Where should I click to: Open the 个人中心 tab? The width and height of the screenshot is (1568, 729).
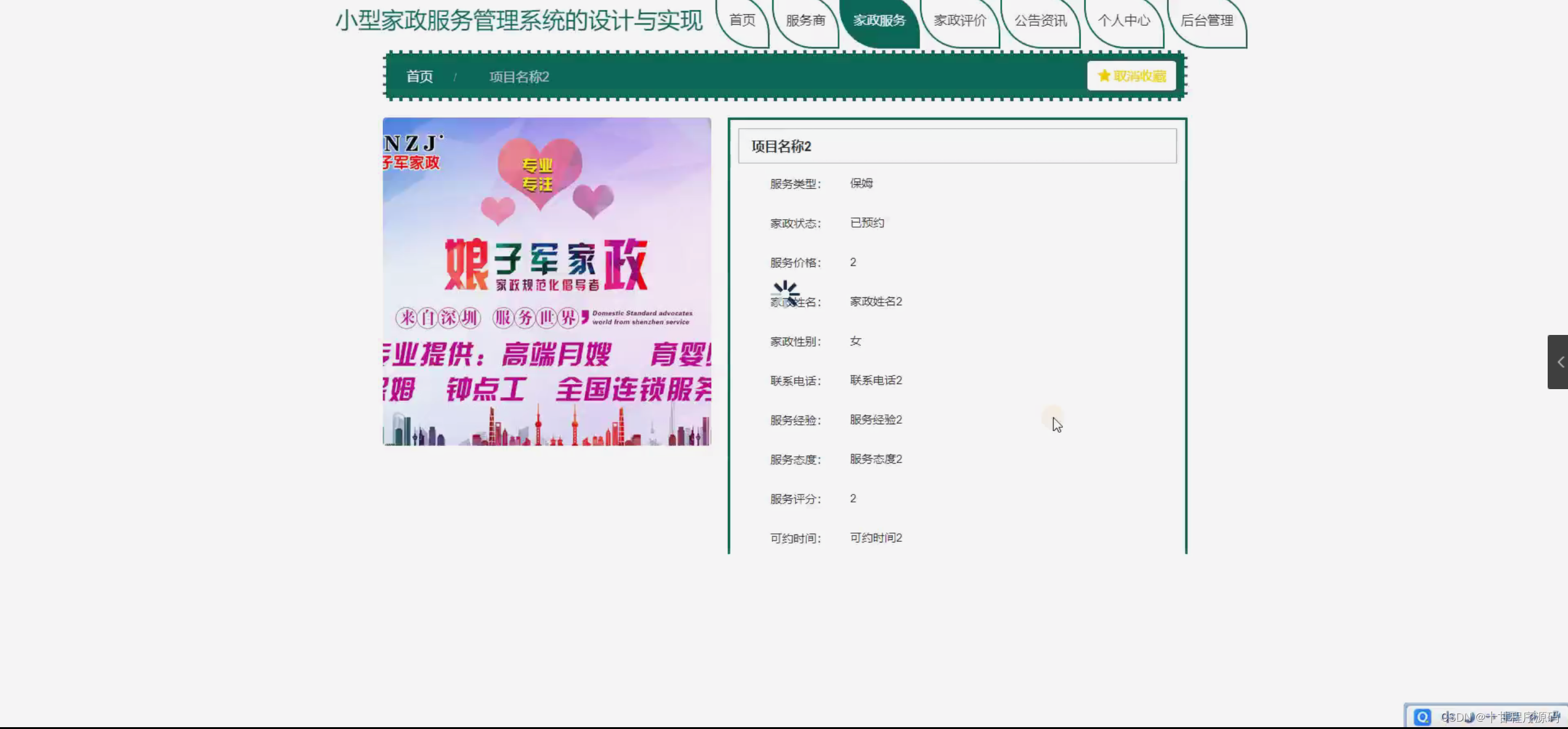1123,20
